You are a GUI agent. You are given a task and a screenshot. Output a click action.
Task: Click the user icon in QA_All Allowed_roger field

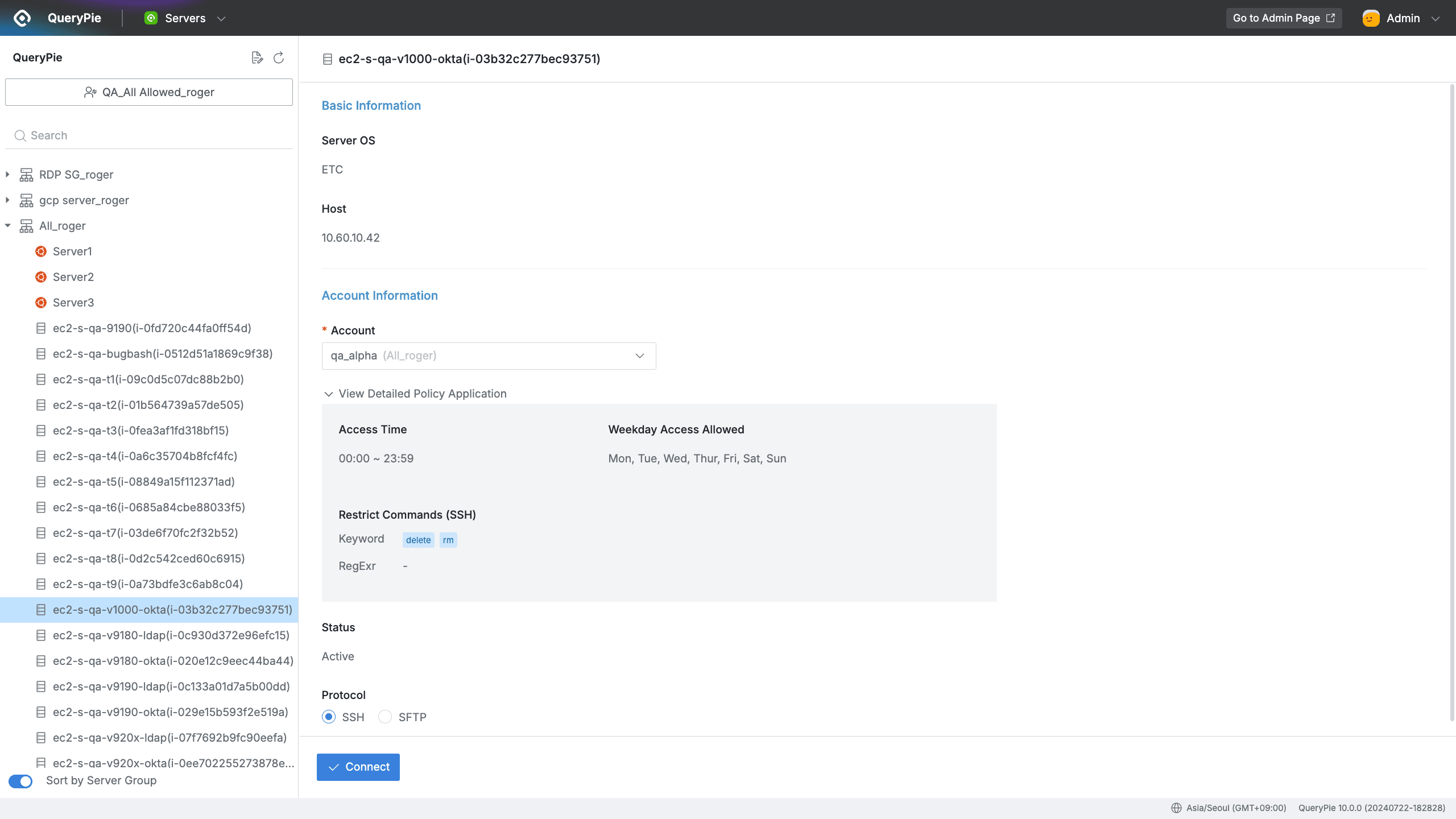(90, 92)
